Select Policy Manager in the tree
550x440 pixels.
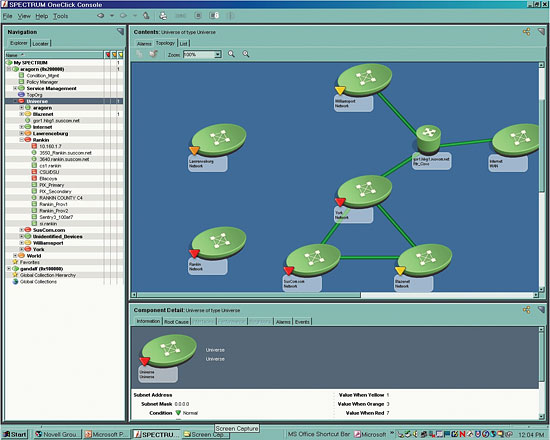tap(42, 82)
